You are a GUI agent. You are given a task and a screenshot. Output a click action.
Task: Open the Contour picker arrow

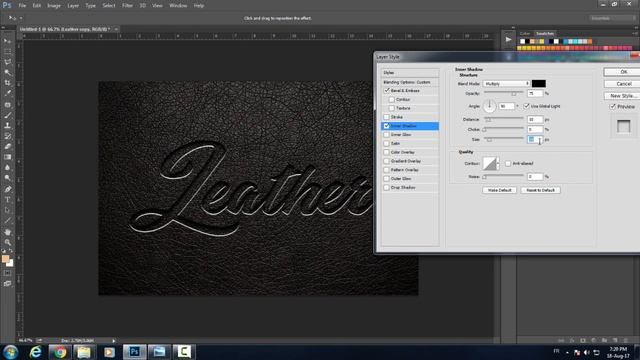498,163
